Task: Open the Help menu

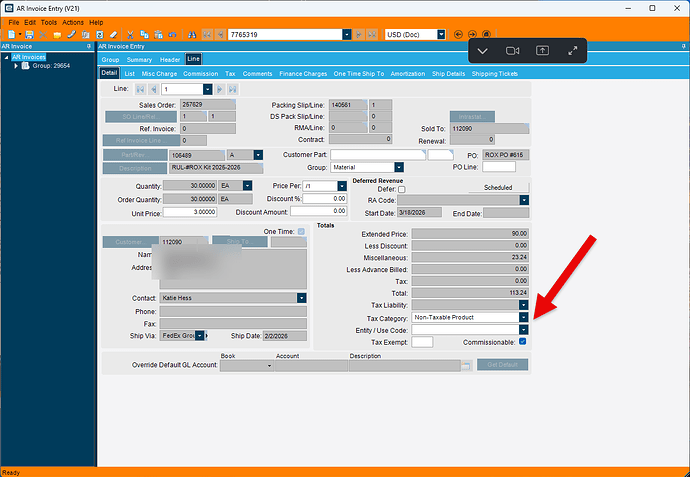Action: [96, 22]
